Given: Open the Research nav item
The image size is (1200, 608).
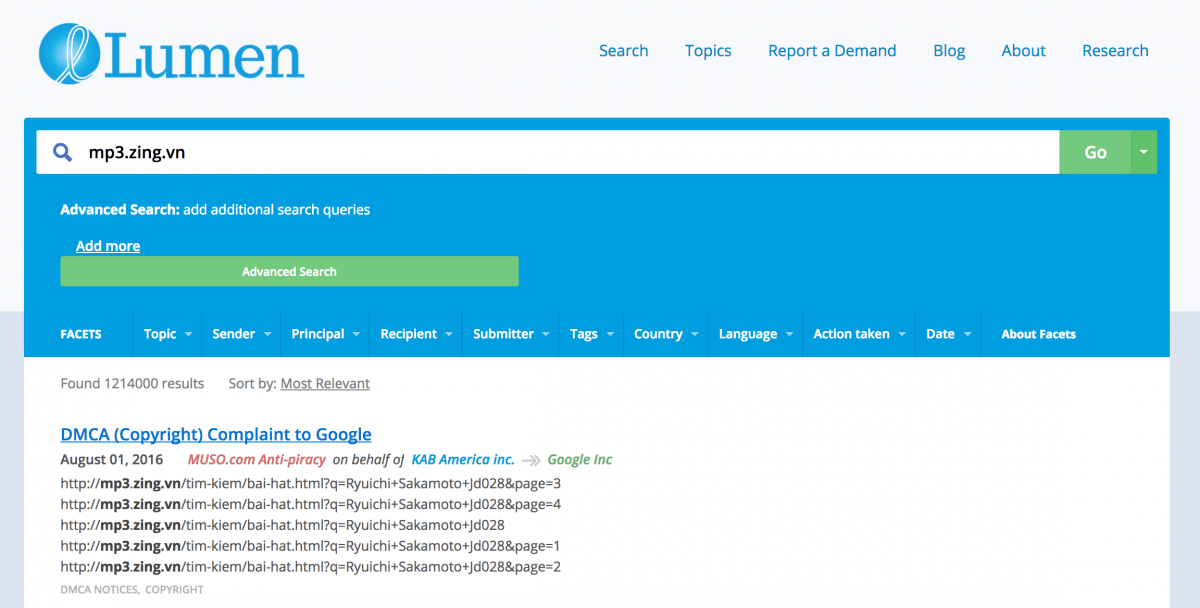Looking at the screenshot, I should coord(1115,51).
